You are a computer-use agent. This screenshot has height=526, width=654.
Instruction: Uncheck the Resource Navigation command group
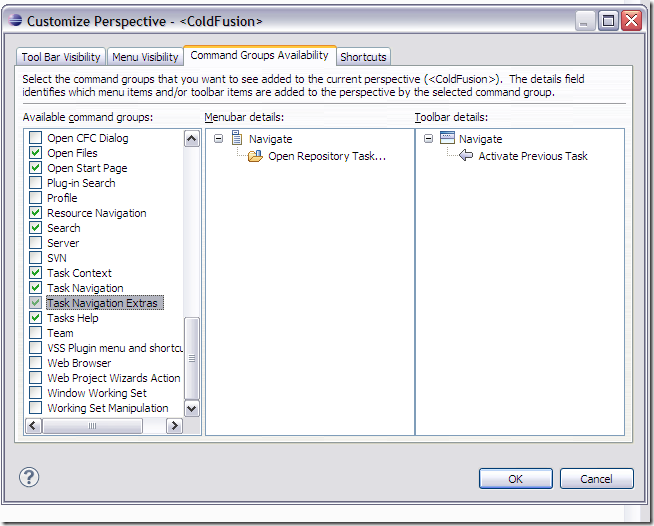point(36,213)
